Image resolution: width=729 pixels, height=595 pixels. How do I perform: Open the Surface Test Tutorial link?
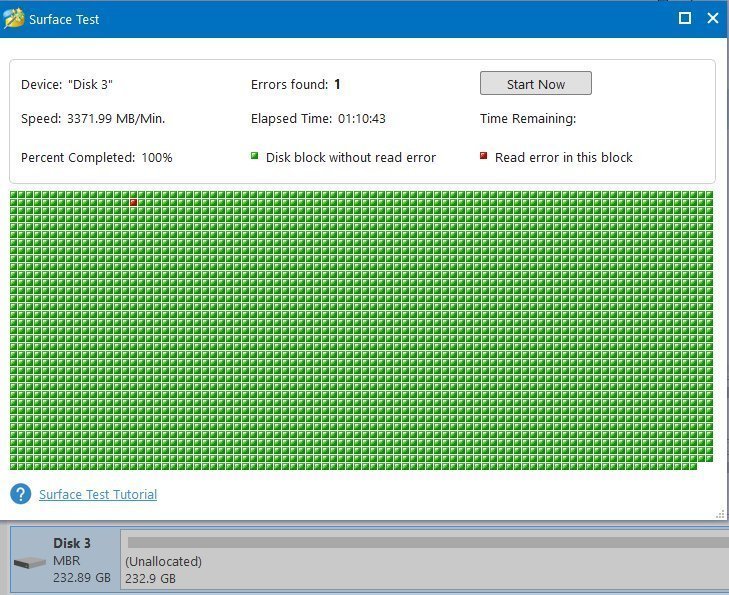pyautogui.click(x=98, y=494)
